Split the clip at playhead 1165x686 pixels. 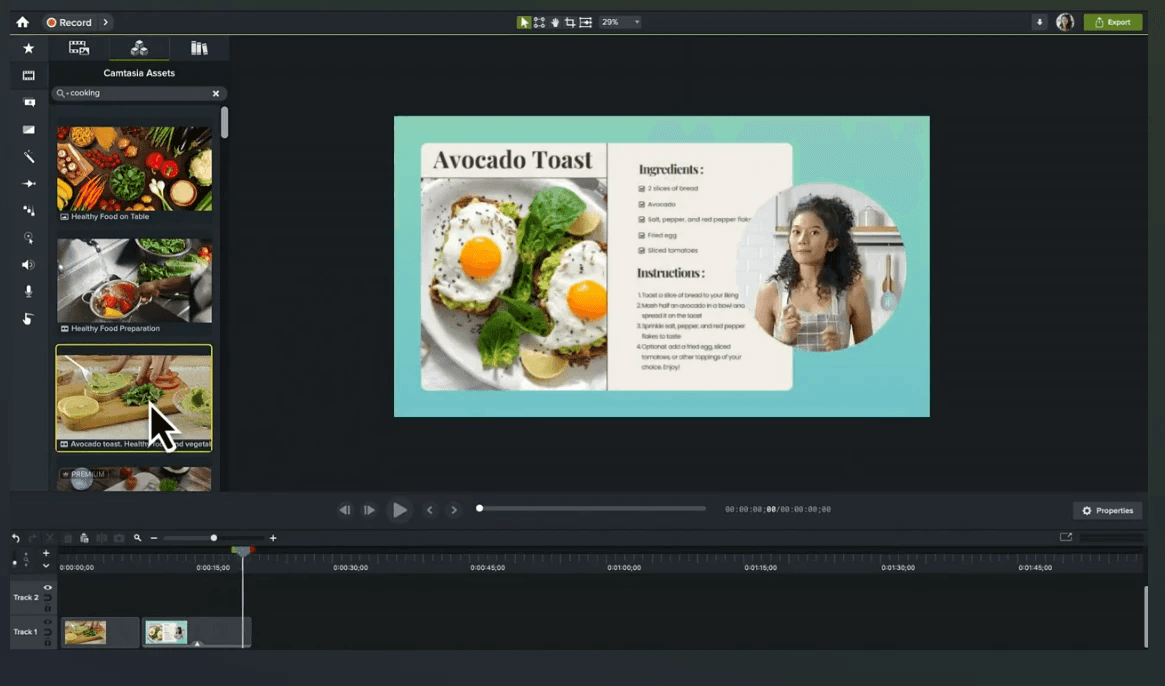(102, 538)
